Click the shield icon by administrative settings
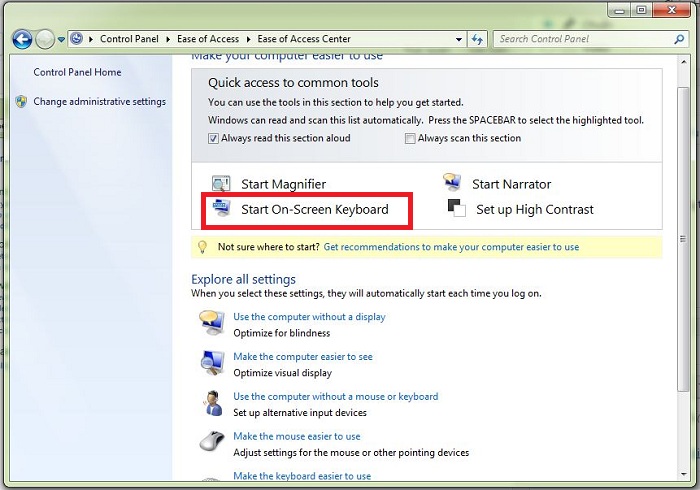700x490 pixels. pyautogui.click(x=21, y=101)
